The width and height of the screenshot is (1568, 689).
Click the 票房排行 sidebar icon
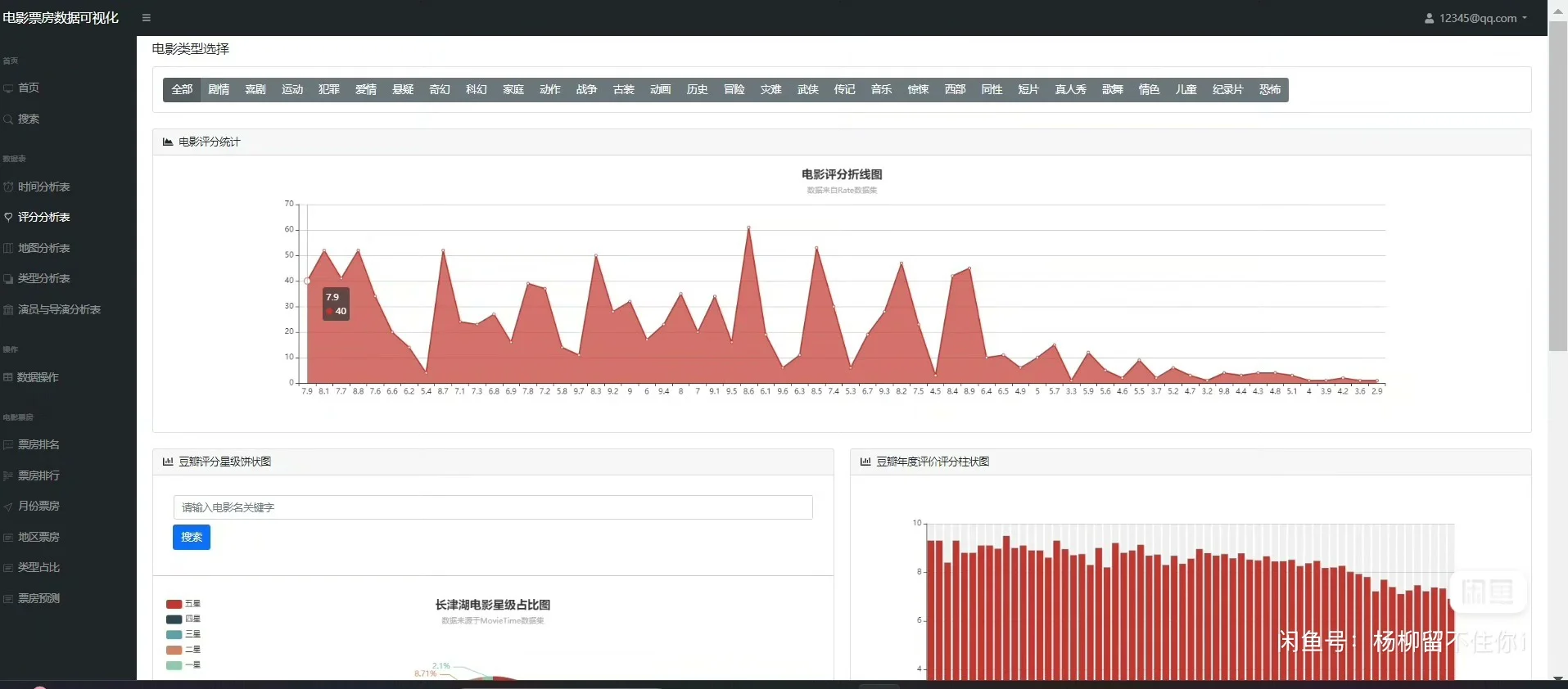(8, 475)
